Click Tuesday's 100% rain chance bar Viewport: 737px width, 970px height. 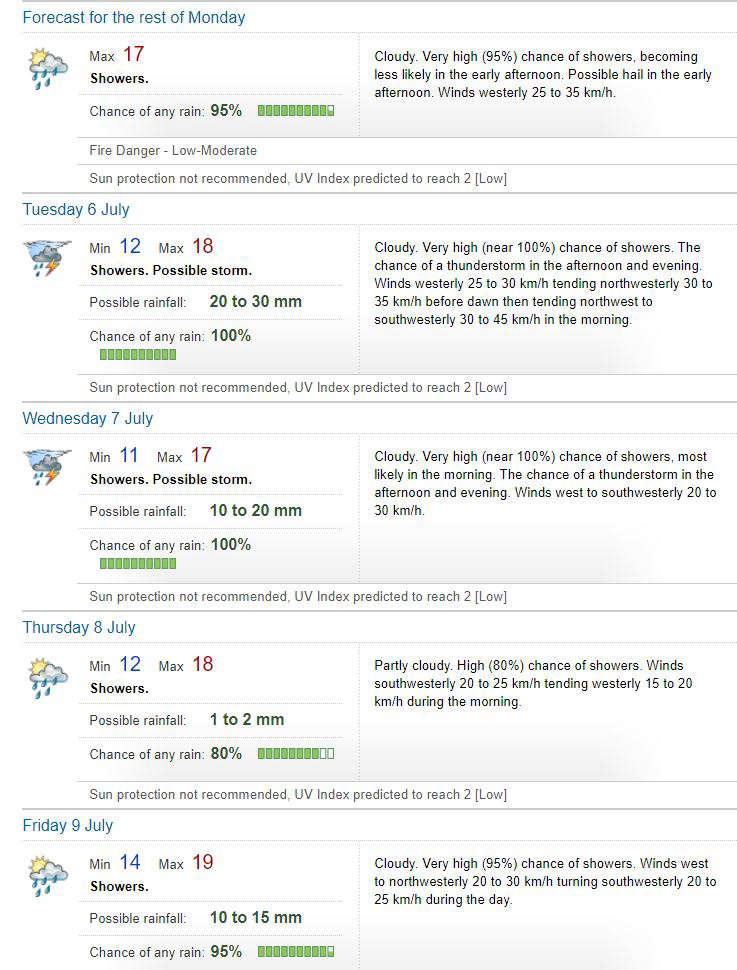pyautogui.click(x=138, y=354)
